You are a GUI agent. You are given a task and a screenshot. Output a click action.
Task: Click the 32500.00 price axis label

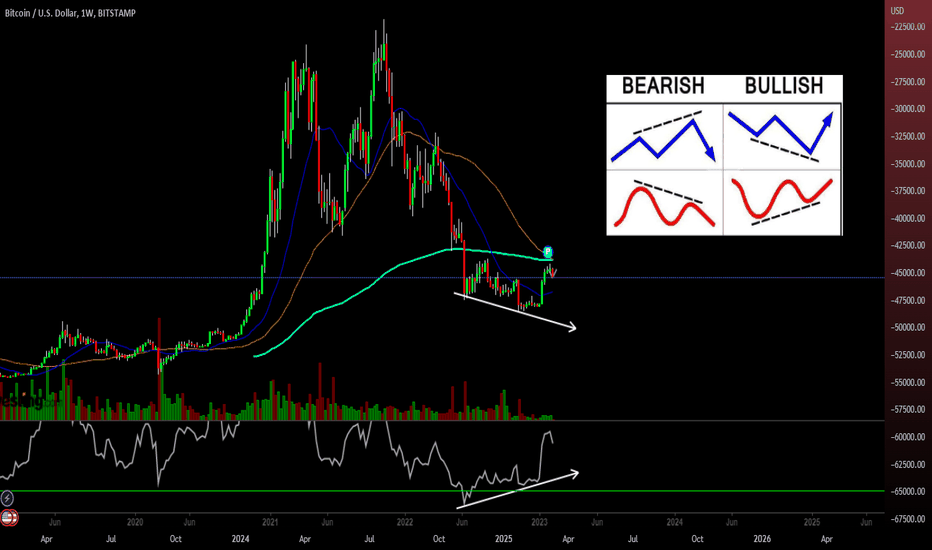coord(908,136)
